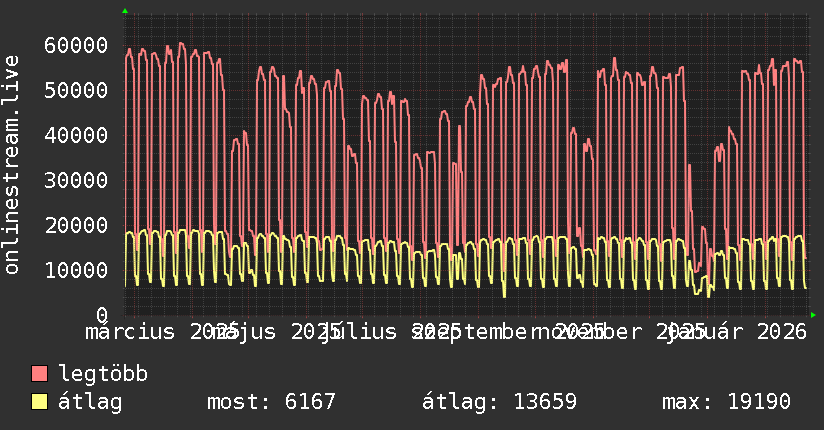Click the 60000 Y-axis label
Image resolution: width=824 pixels, height=430 pixels.
tap(76, 45)
